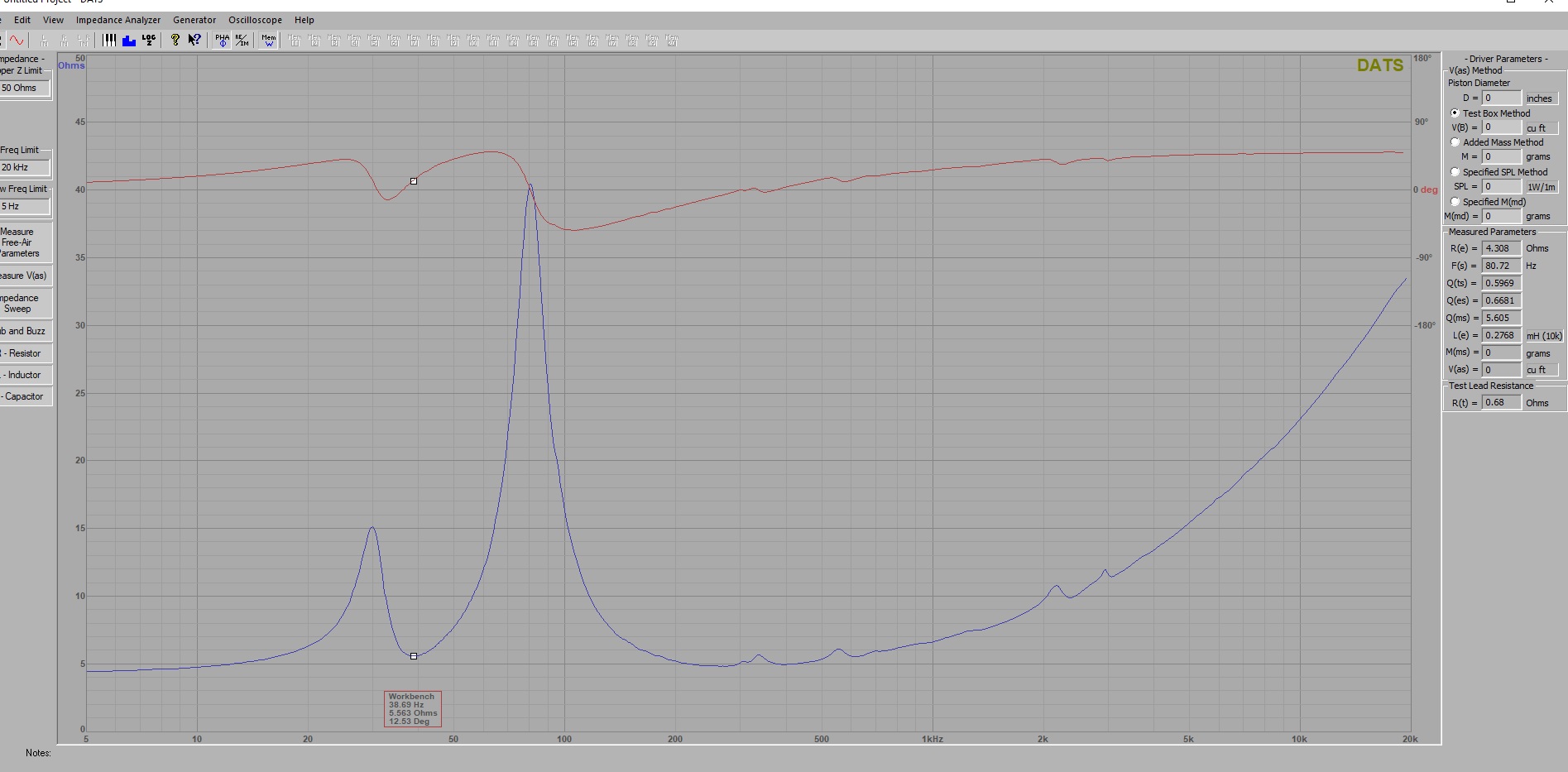Select memory slot 7 toolbar icon
This screenshot has height=772, width=1568.
point(414,40)
